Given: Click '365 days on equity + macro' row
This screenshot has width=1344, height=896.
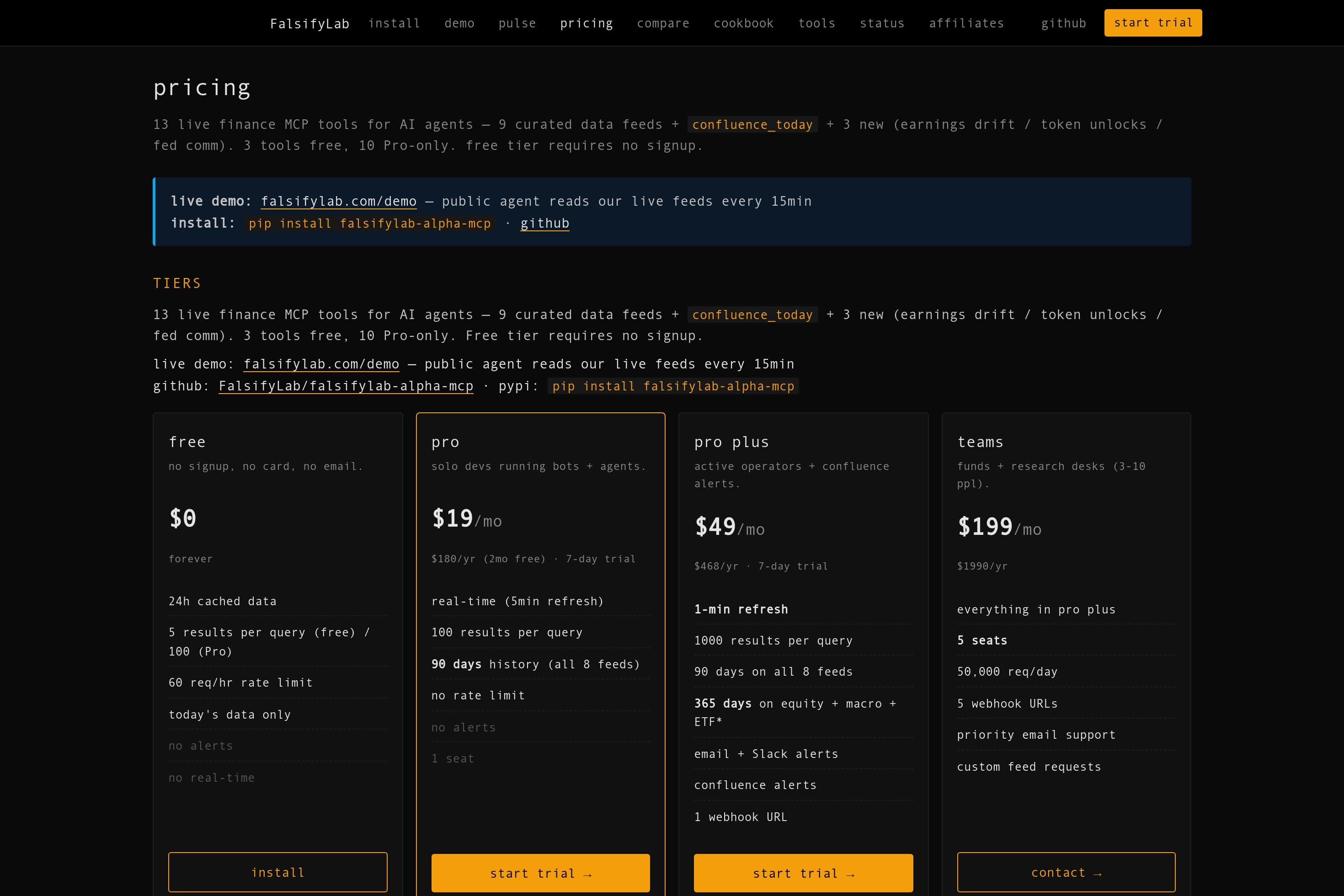Looking at the screenshot, I should click(804, 713).
